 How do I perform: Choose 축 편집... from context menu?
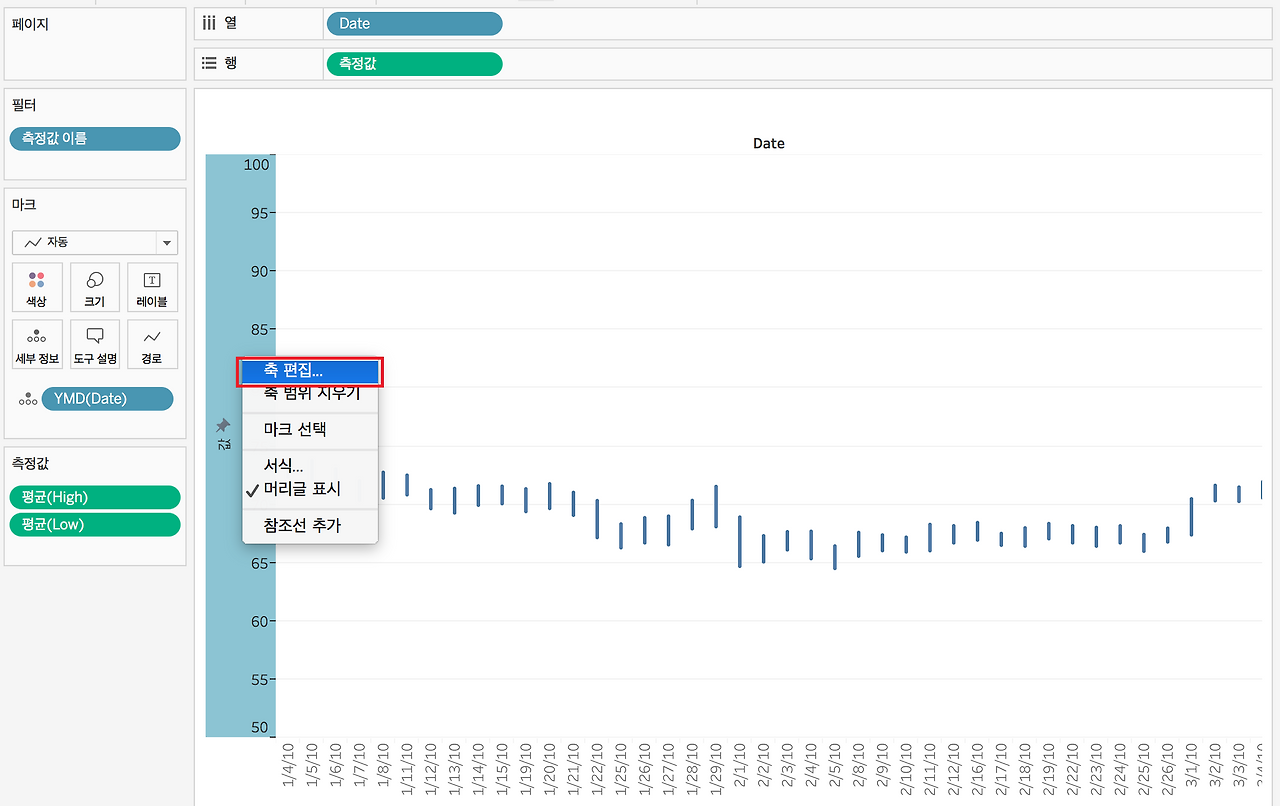tap(310, 371)
